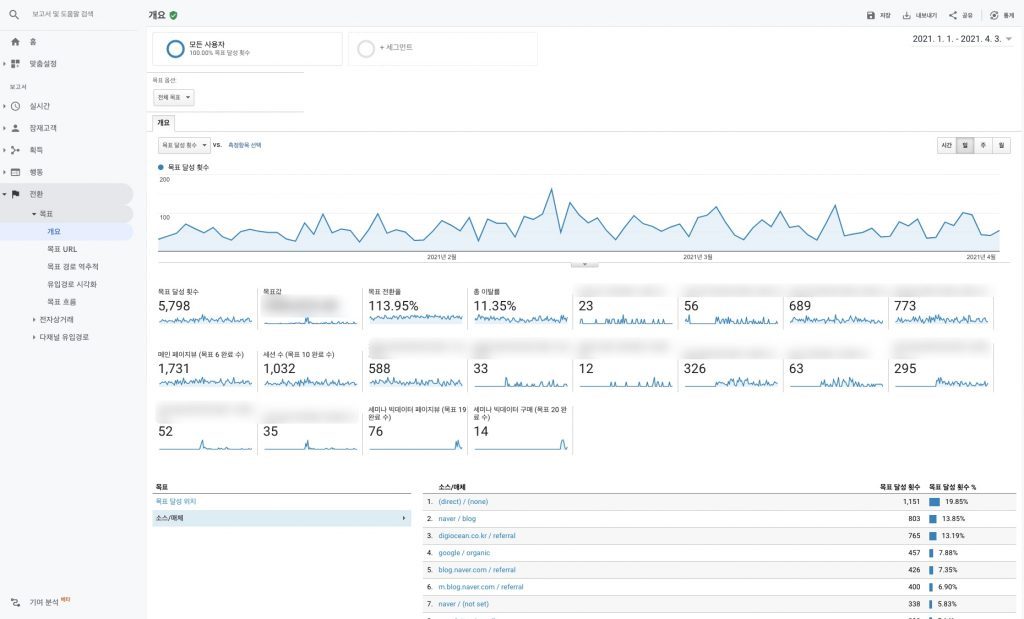Click the Realtime (실시간) clock icon

pos(15,106)
